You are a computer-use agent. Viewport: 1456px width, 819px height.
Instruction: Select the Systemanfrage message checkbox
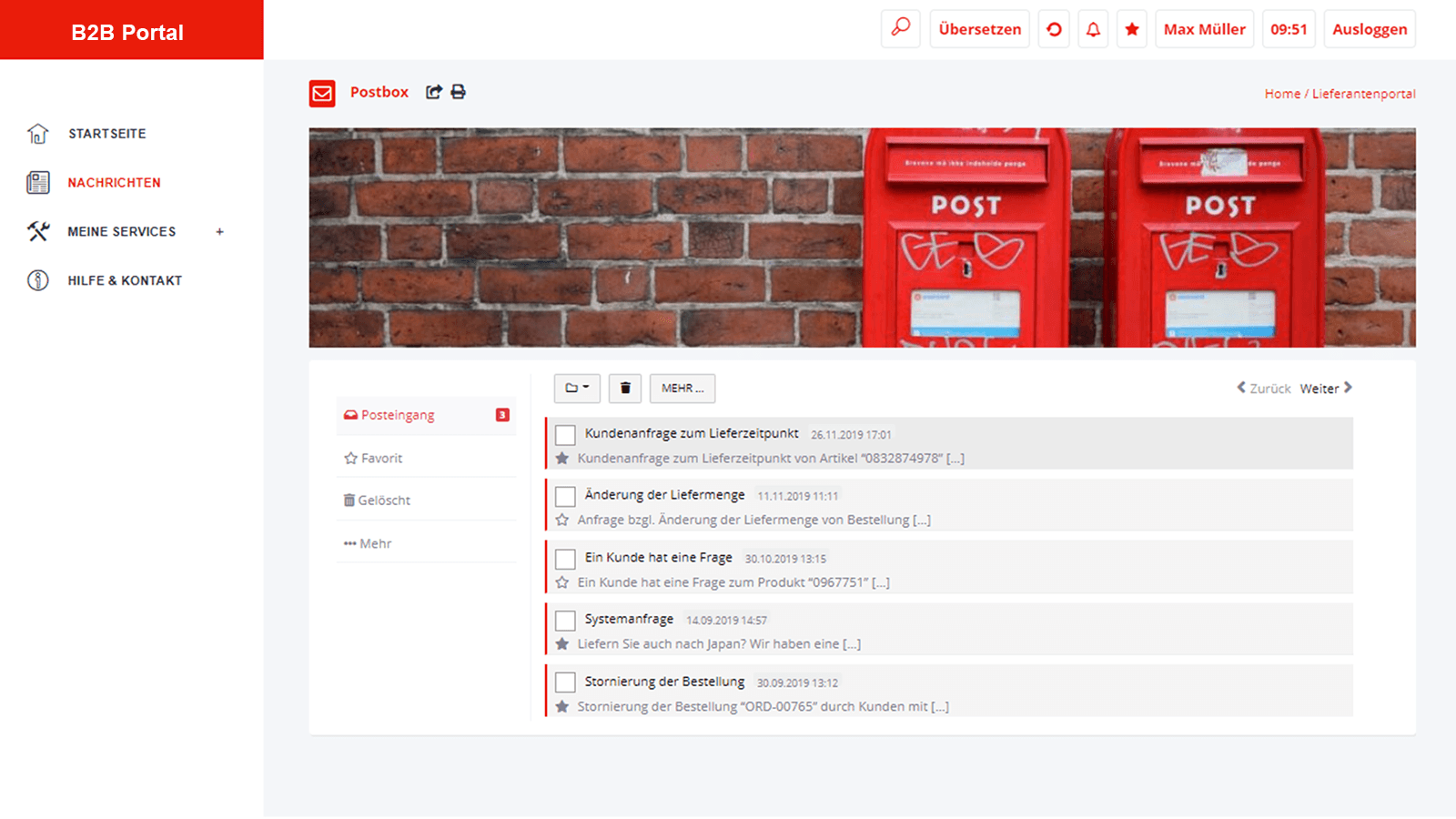tap(565, 621)
